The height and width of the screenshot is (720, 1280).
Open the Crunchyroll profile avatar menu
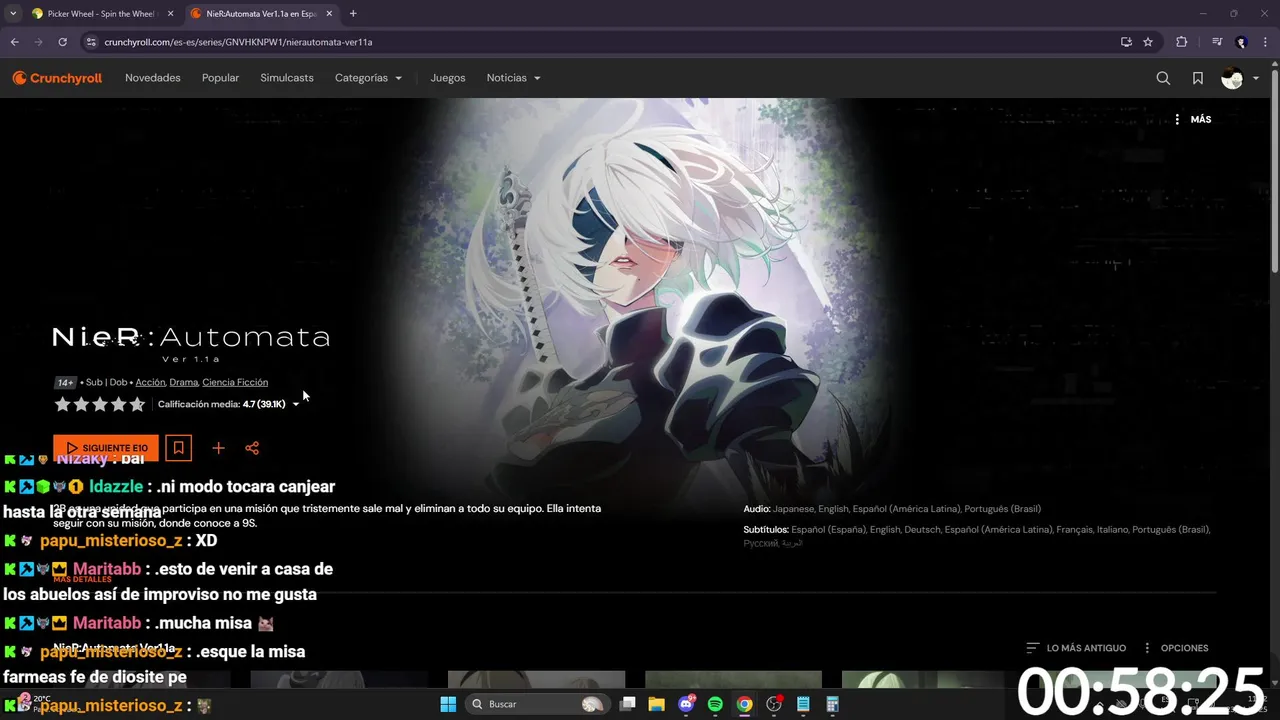tap(1240, 78)
